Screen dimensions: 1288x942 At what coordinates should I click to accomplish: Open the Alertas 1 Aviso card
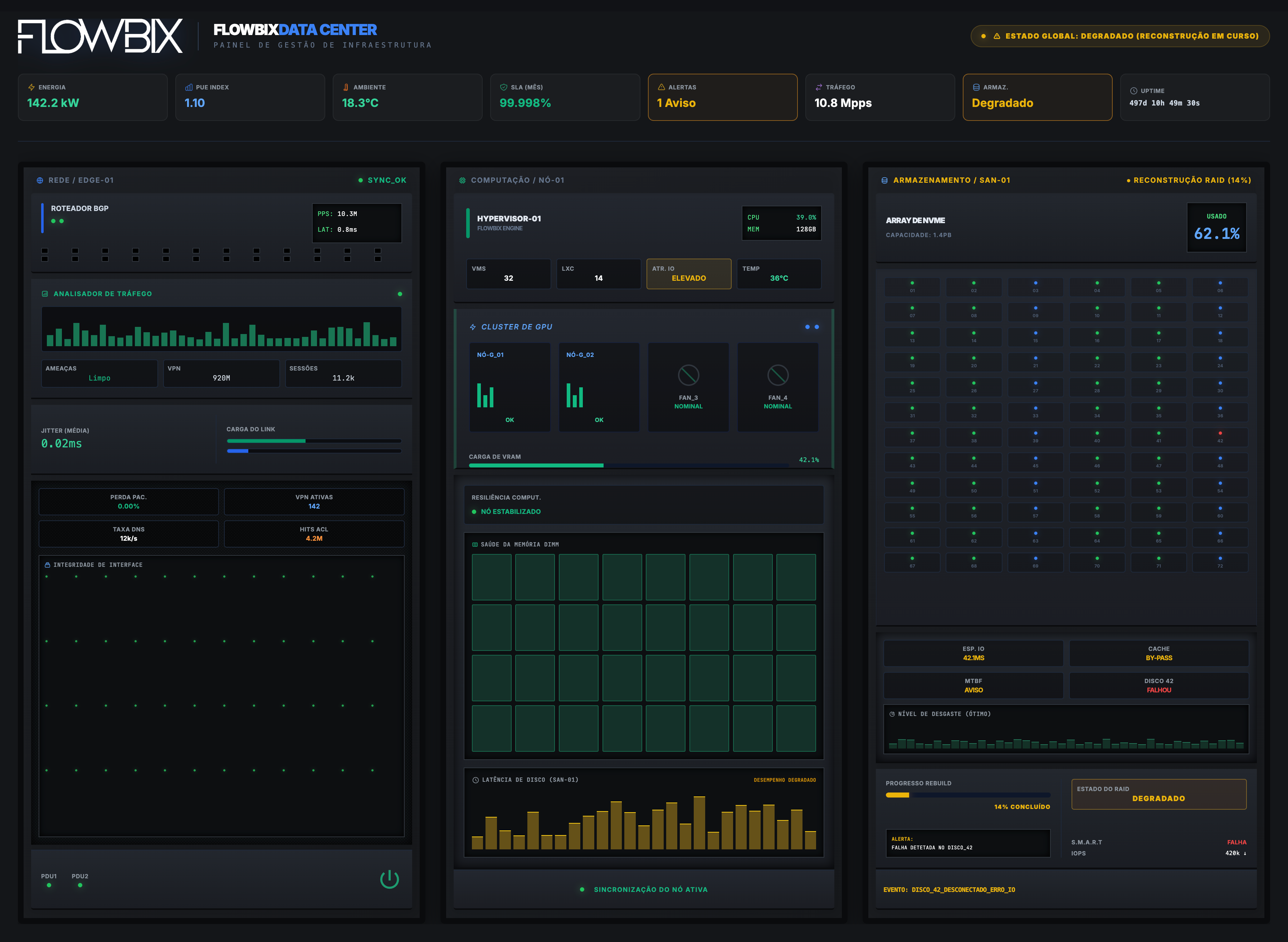(722, 97)
